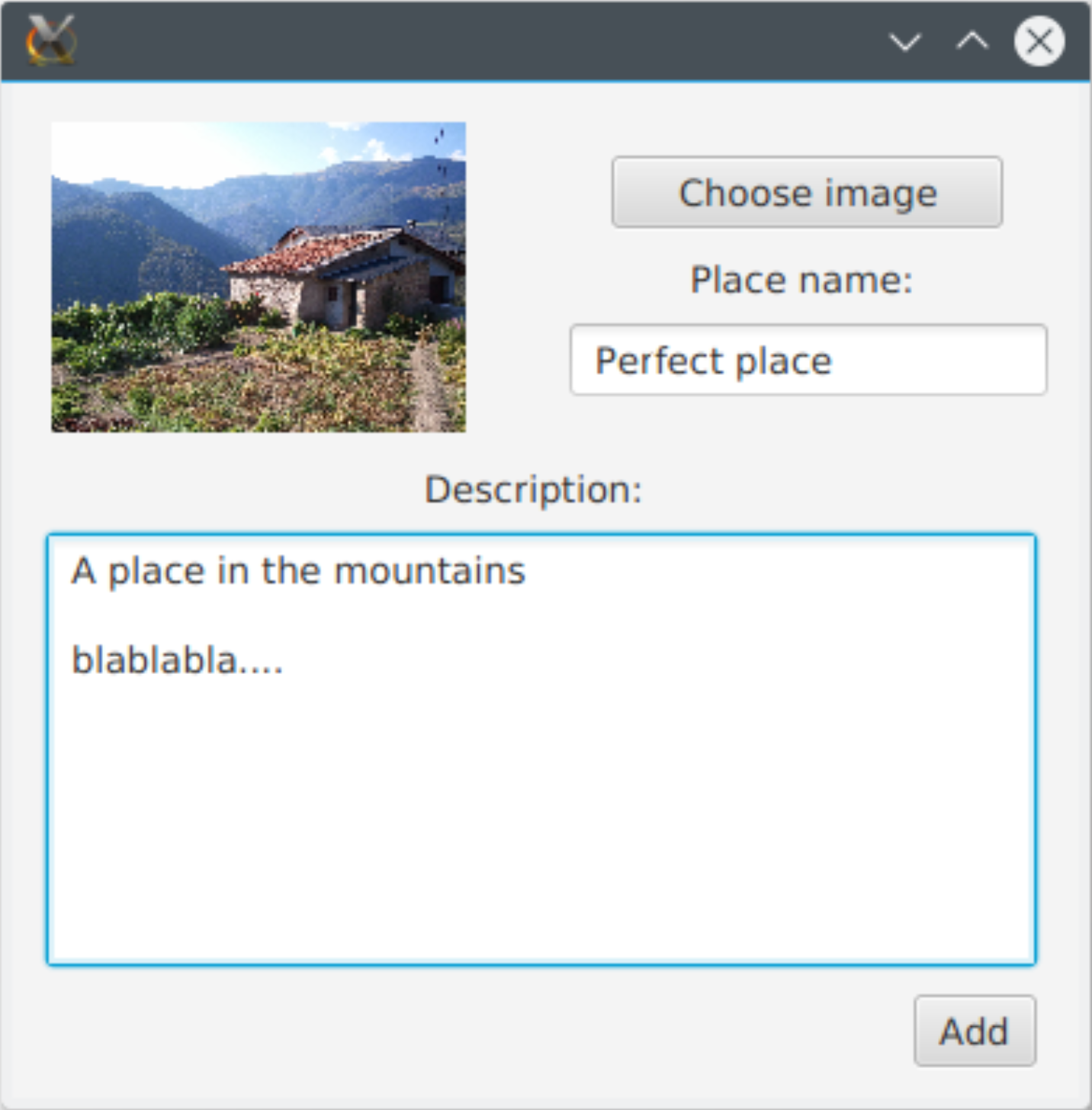Click the "Place name:" label
The image size is (1092, 1110).
point(801,280)
